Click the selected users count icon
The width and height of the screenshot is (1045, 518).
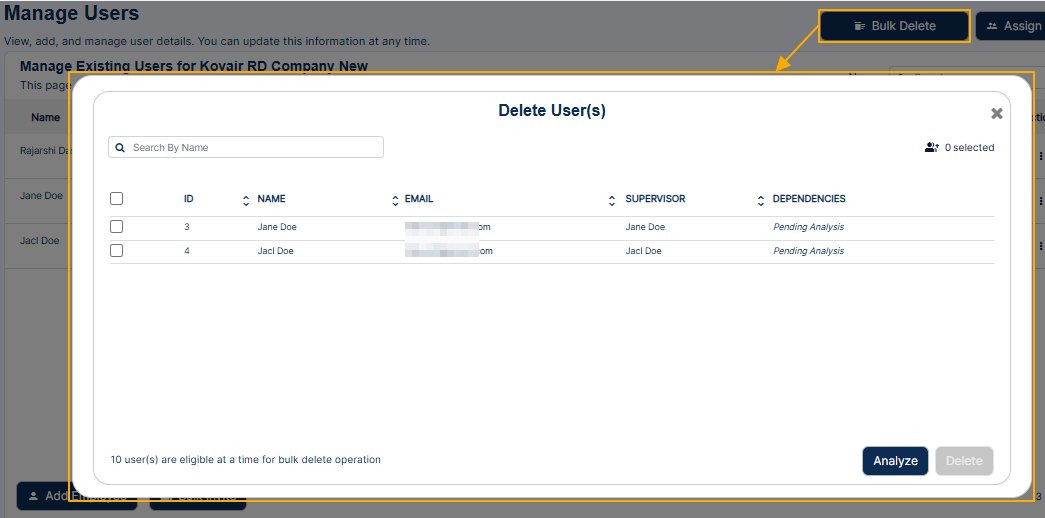tap(932, 147)
